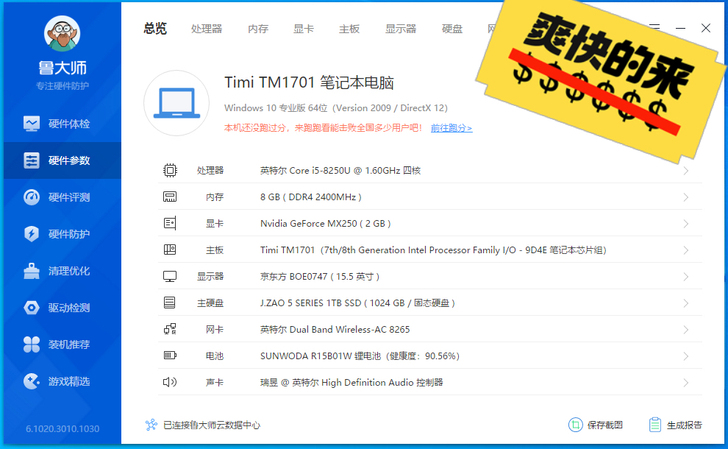Open 清理优化 in the sidebar
The height and width of the screenshot is (449, 728).
pyautogui.click(x=62, y=271)
